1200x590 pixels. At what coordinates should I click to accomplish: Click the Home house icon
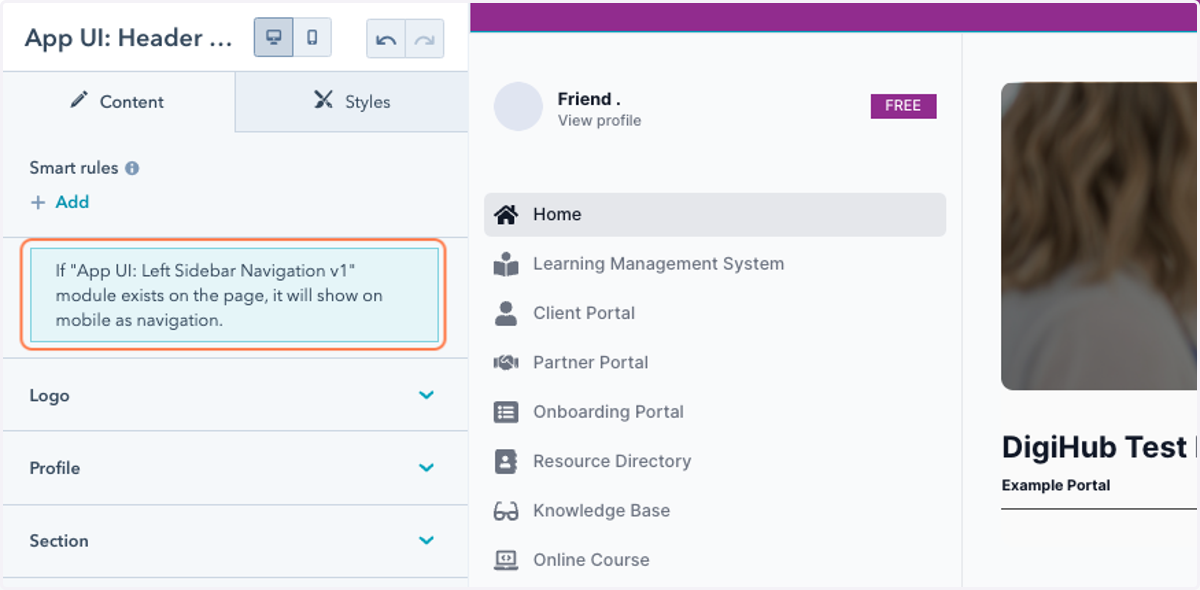coord(506,214)
